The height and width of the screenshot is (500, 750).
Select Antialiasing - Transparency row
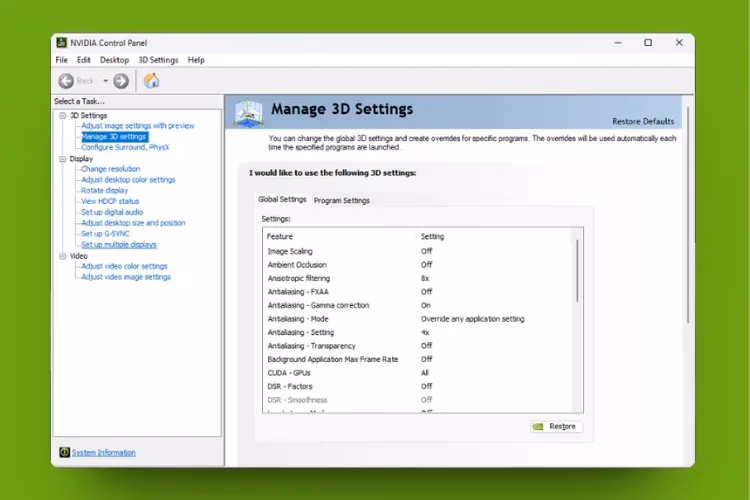coord(419,345)
